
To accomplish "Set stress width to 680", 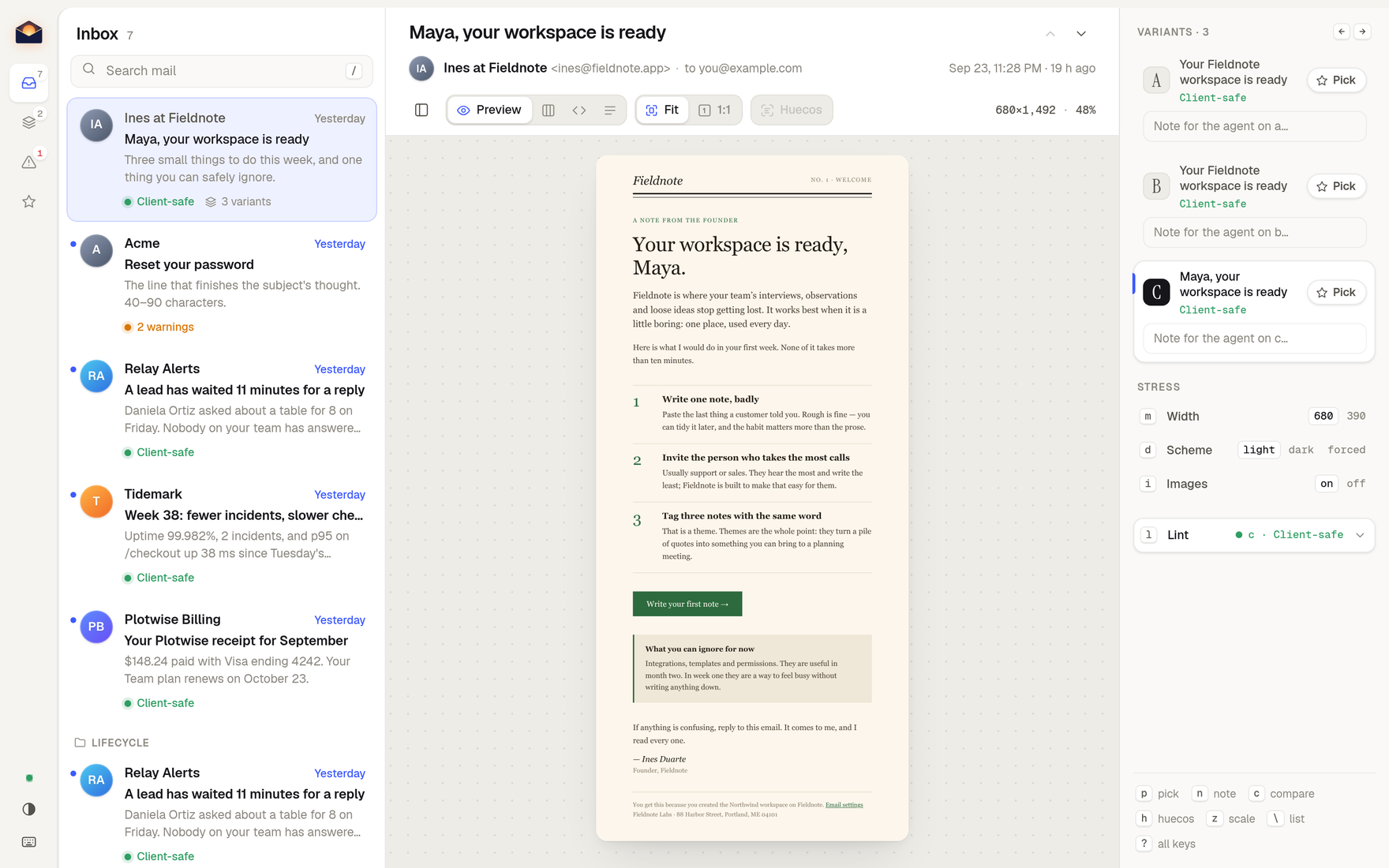I will point(1323,416).
